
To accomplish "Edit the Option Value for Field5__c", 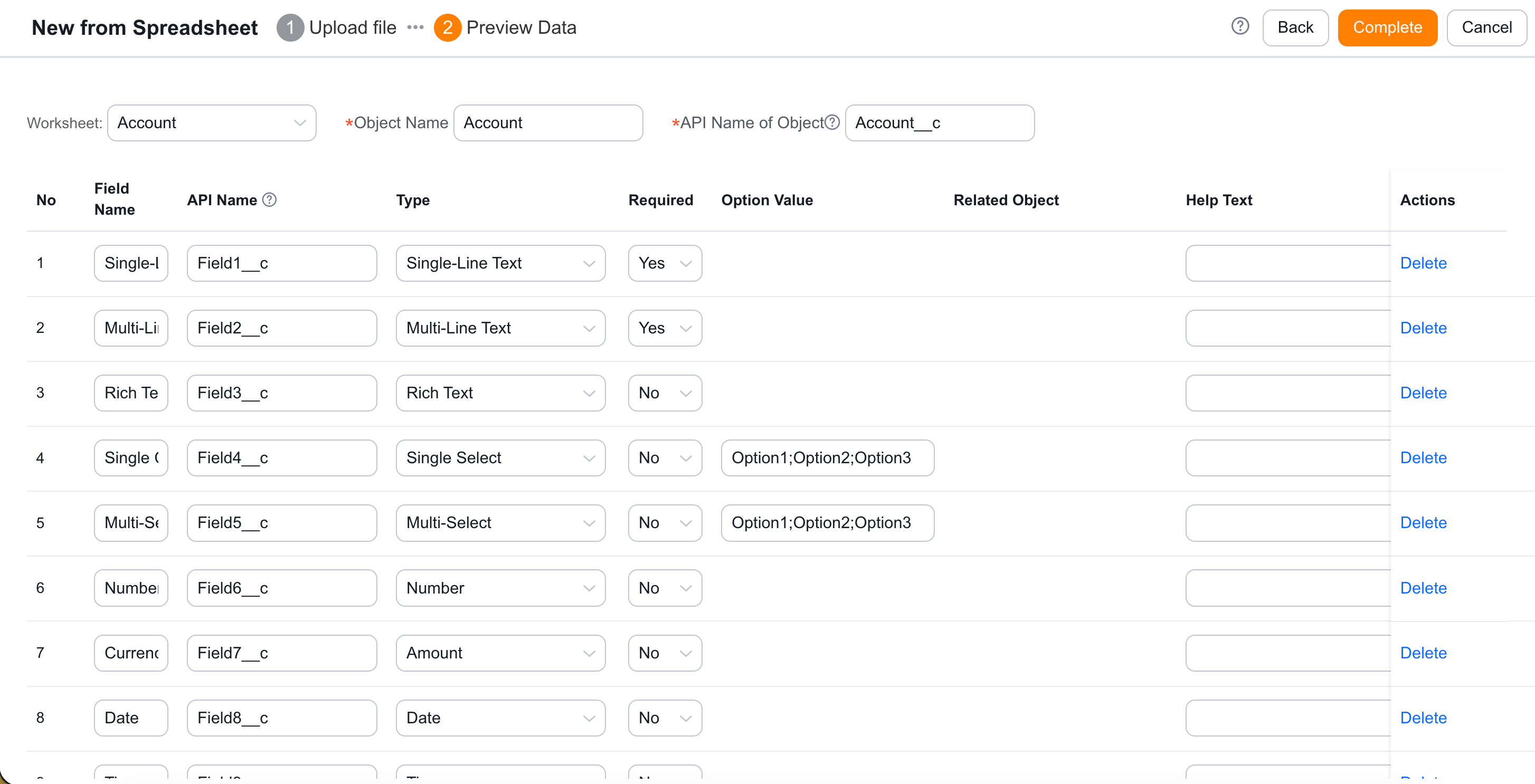I will [x=828, y=522].
